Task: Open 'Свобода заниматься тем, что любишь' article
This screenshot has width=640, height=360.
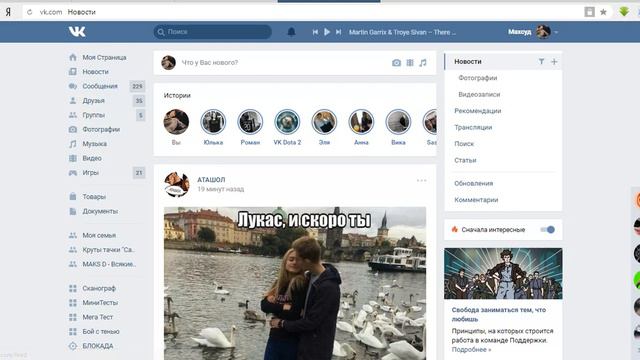Action: [x=499, y=314]
